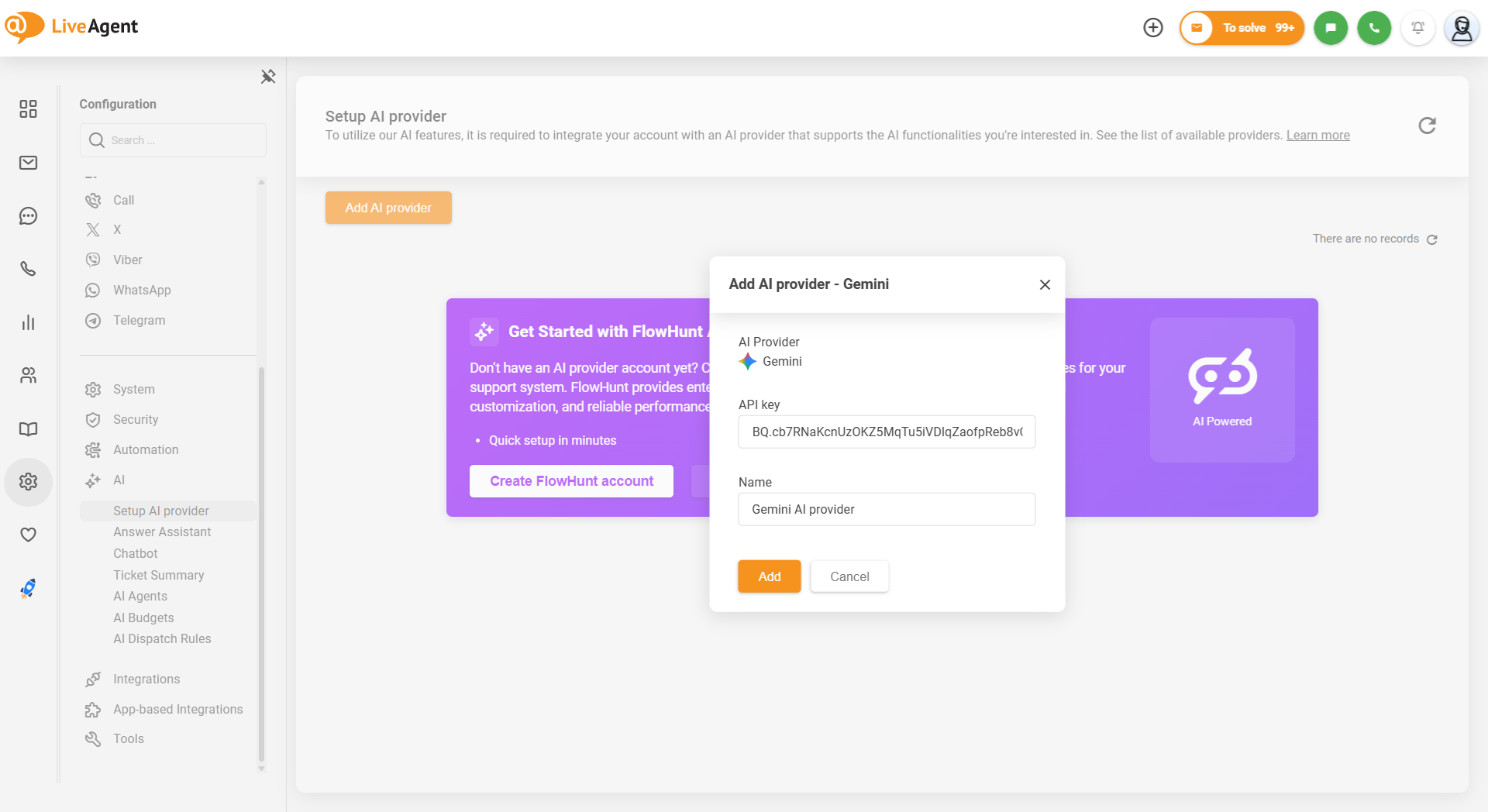Open the Tickets envelope icon in sidebar
1488x812 pixels.
29,163
